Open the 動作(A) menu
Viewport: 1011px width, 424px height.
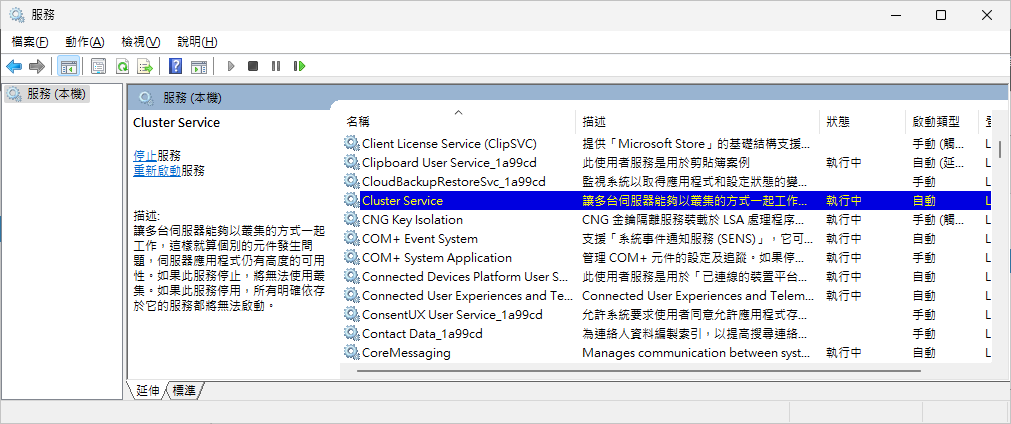[x=84, y=42]
